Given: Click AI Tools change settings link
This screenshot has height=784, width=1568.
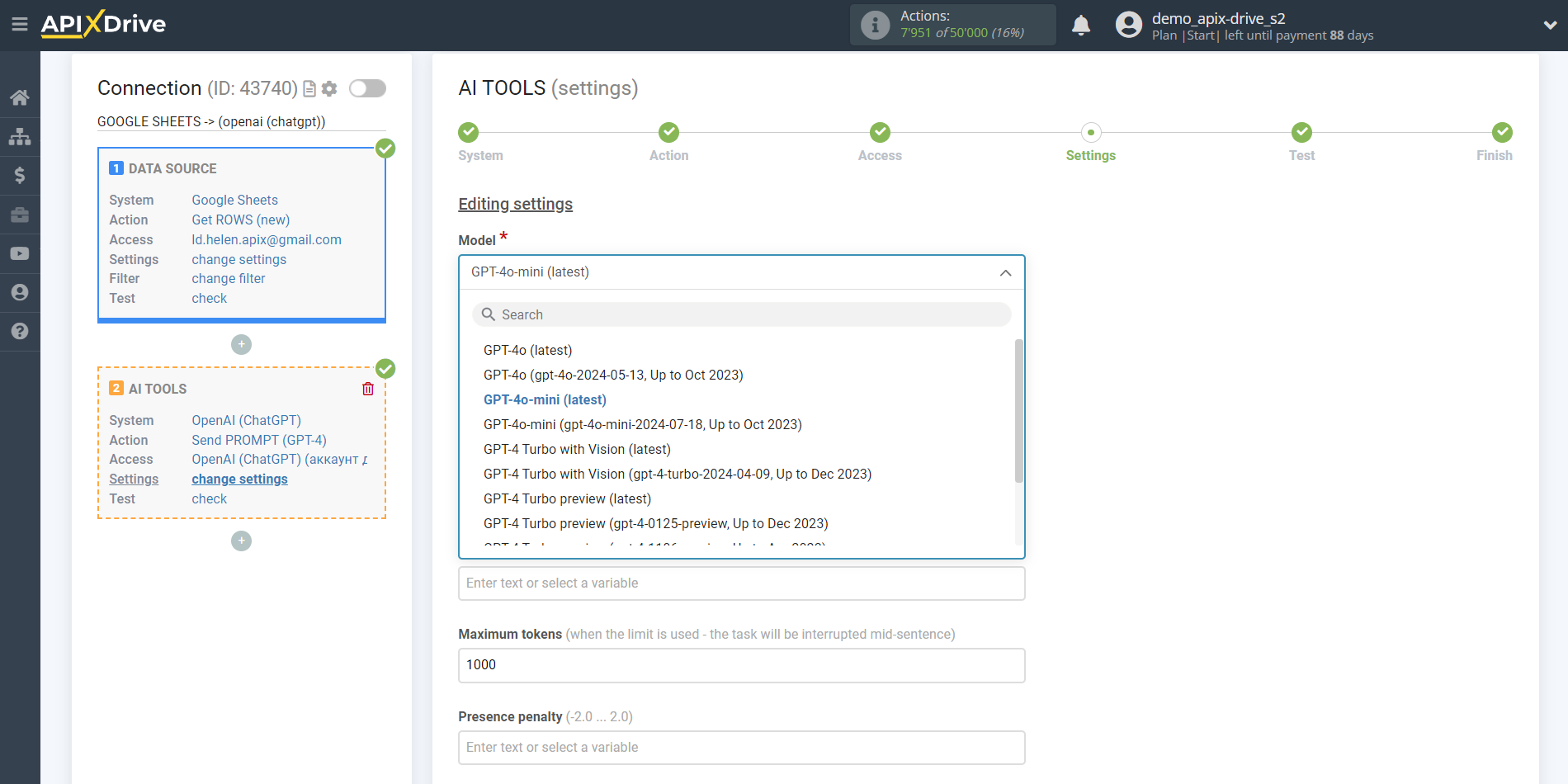Looking at the screenshot, I should (x=239, y=479).
